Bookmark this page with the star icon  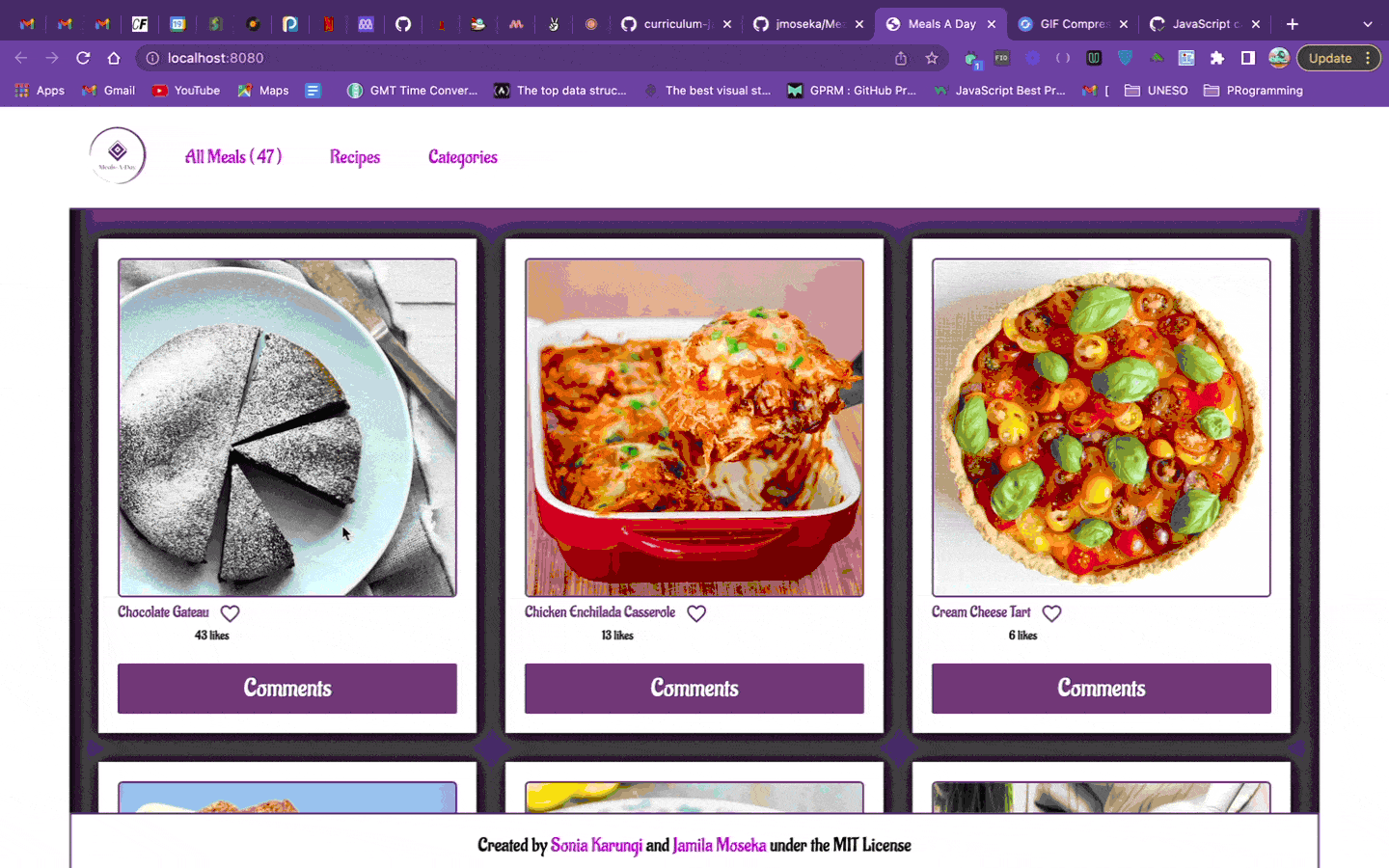point(932,58)
